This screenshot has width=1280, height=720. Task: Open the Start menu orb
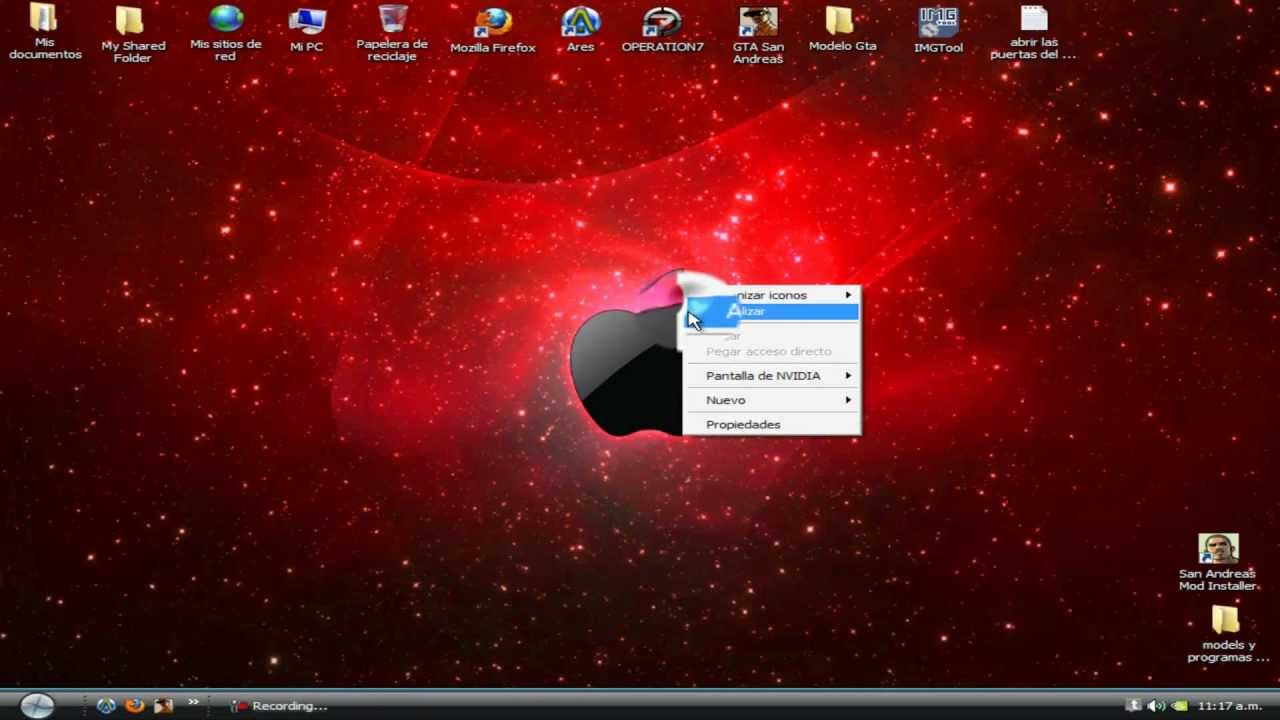[37, 705]
